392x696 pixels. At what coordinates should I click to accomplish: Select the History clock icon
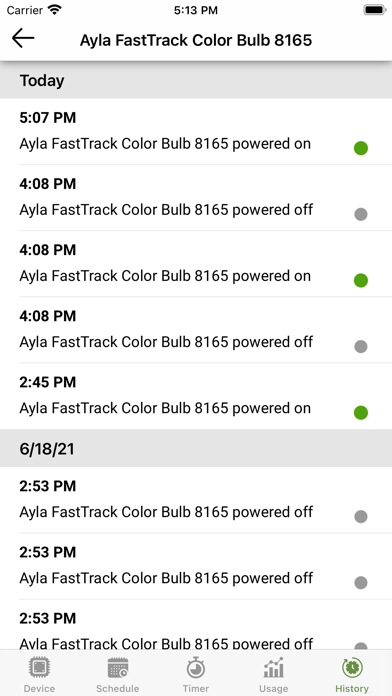pyautogui.click(x=352, y=668)
